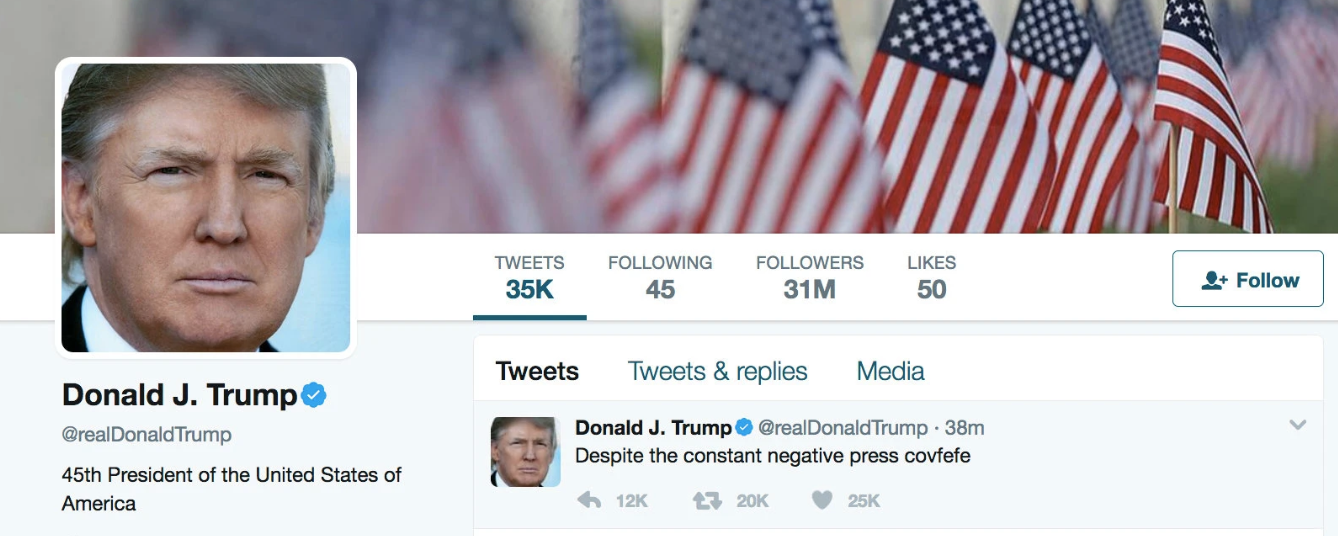Click verified badge in tweet header

[x=744, y=428]
